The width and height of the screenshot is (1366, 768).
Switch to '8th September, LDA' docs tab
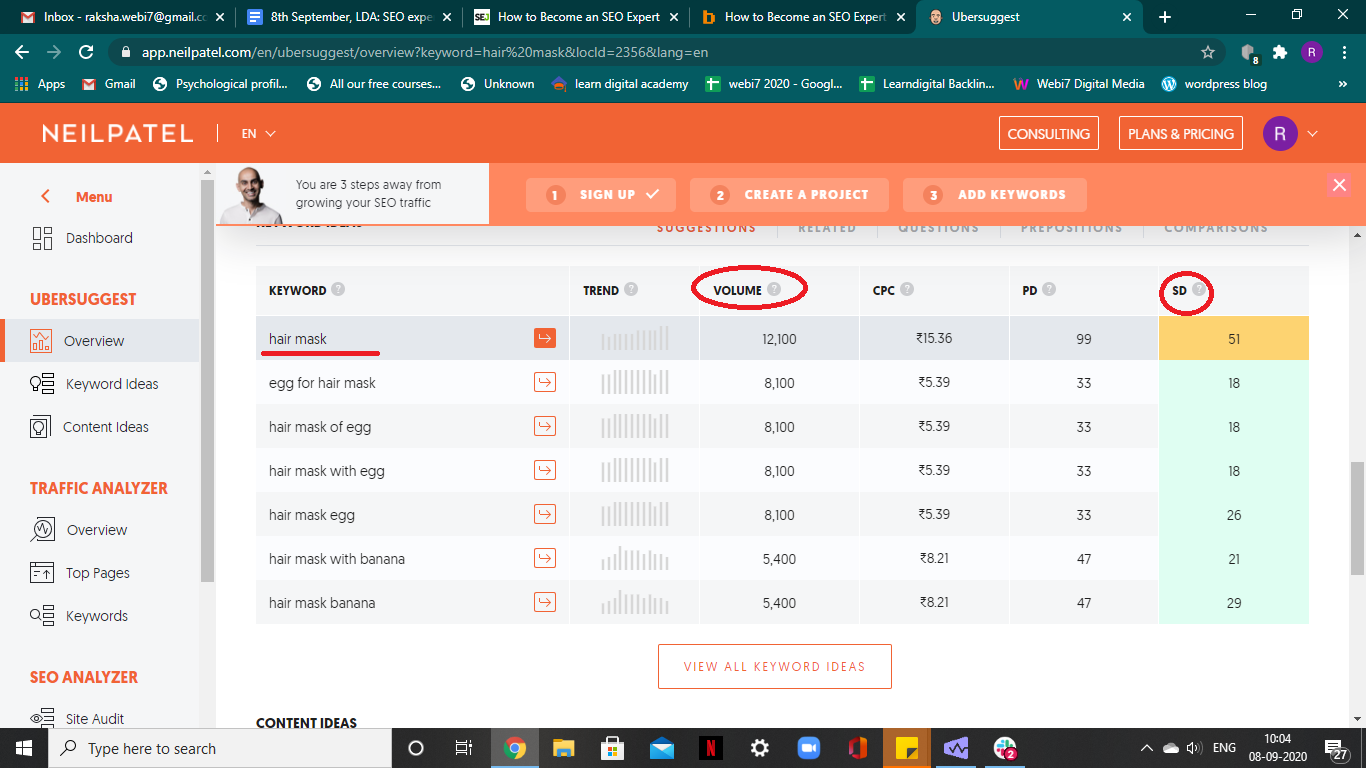tap(350, 17)
